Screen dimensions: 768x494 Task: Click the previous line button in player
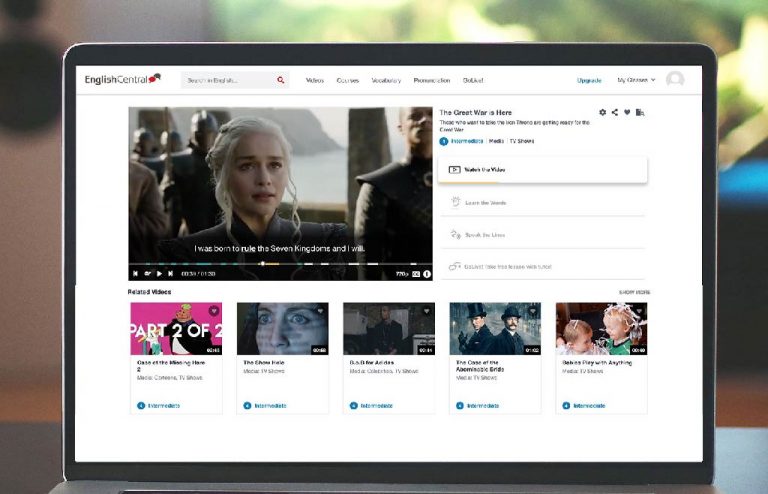136,274
